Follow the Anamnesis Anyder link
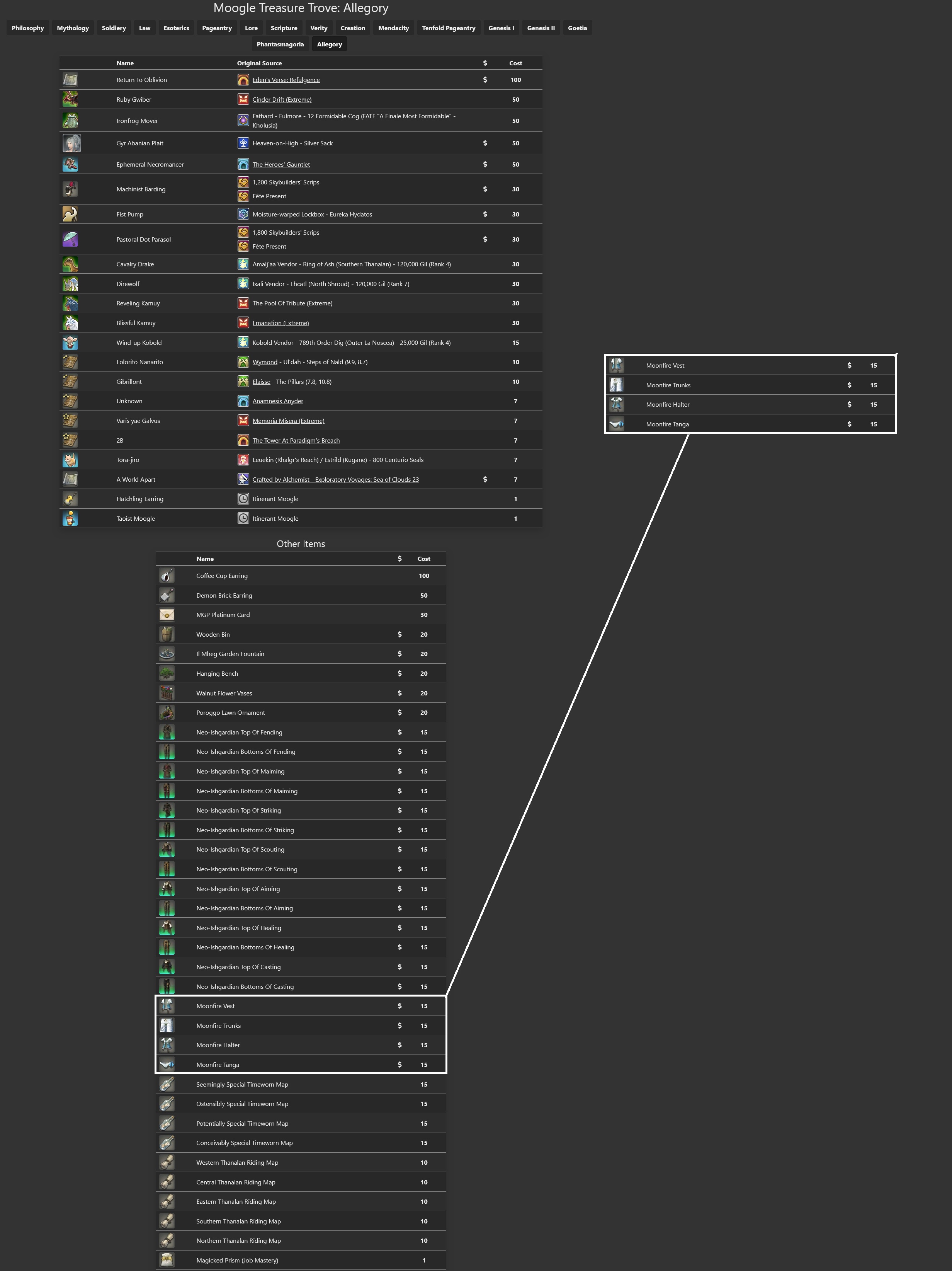The width and height of the screenshot is (952, 1271). (x=278, y=401)
